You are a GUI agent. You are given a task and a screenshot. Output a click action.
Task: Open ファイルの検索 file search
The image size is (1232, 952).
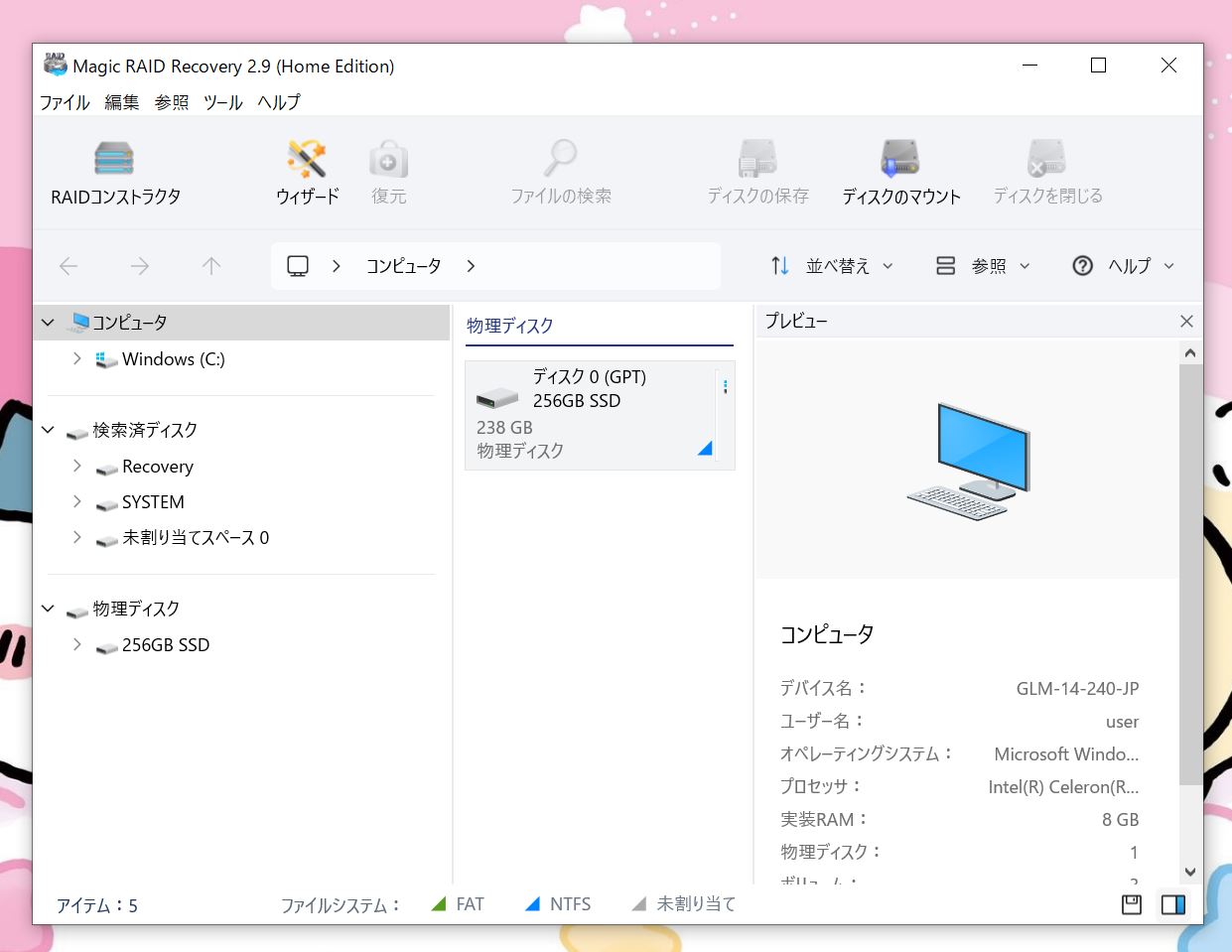(x=561, y=173)
